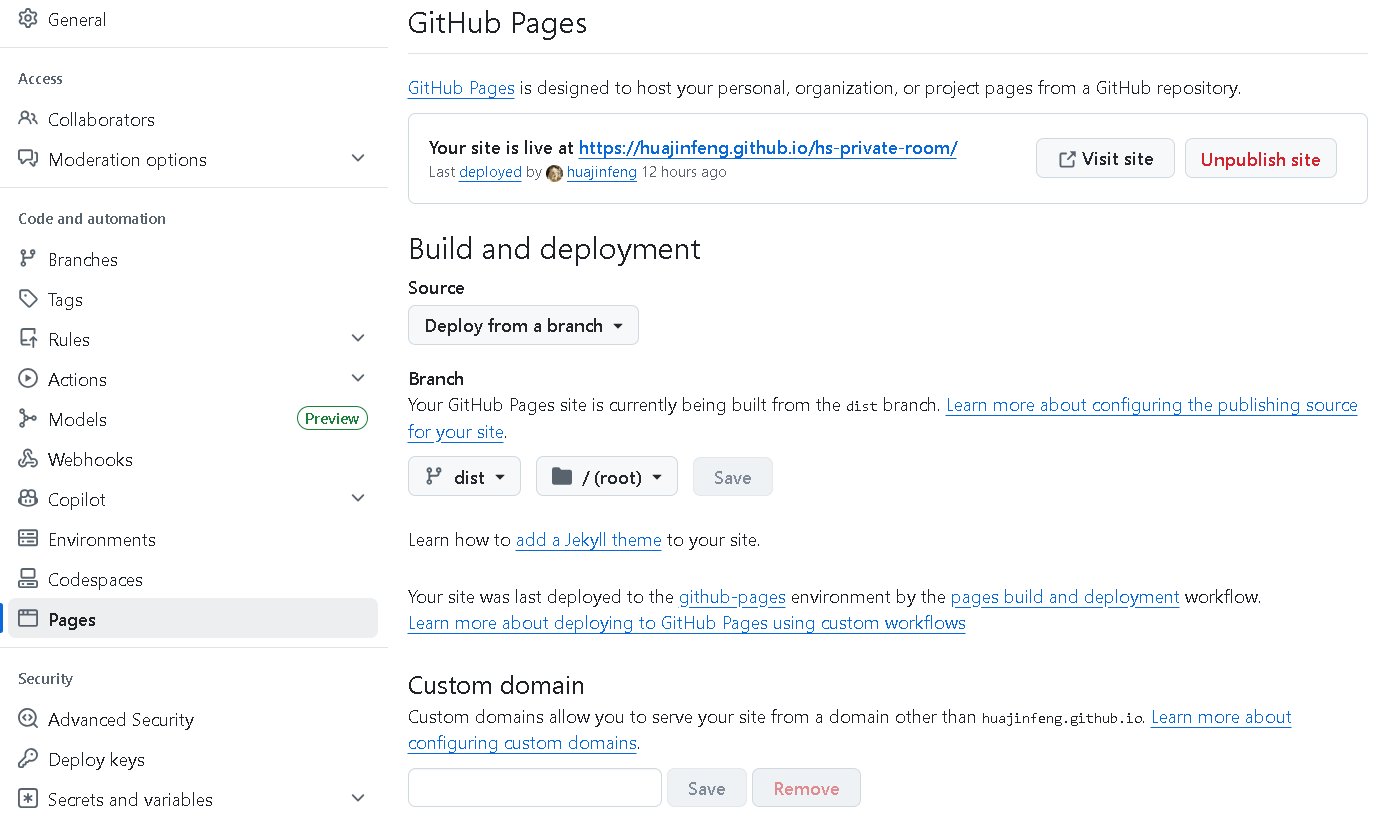This screenshot has width=1386, height=814.
Task: Click the folder icon beside / (root)
Action: point(562,476)
